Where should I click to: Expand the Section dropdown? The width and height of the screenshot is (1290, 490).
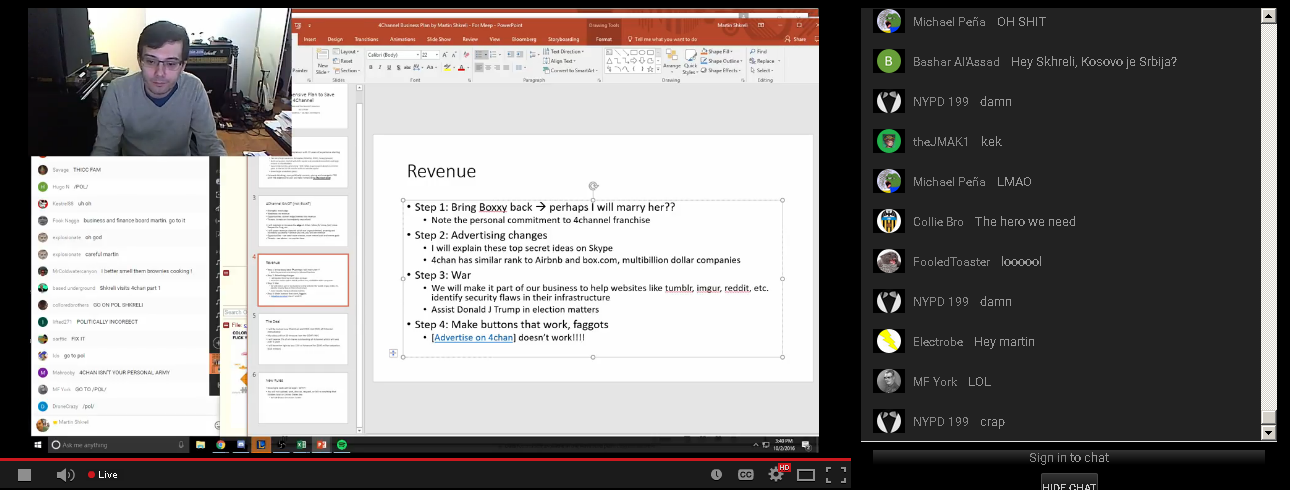(x=347, y=71)
